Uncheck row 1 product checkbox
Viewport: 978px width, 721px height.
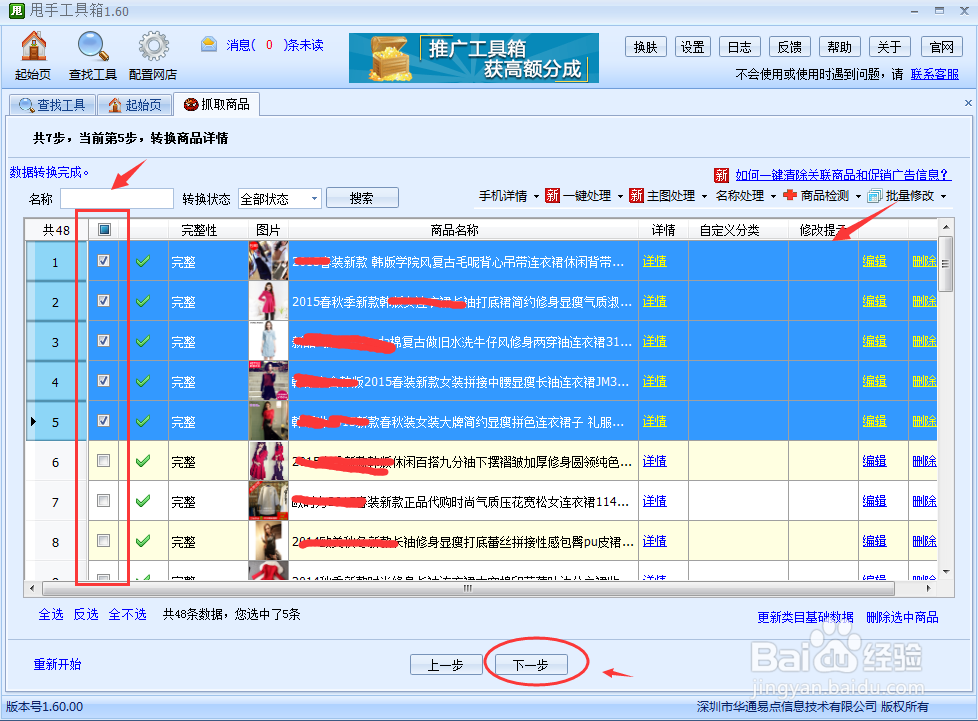[x=102, y=262]
